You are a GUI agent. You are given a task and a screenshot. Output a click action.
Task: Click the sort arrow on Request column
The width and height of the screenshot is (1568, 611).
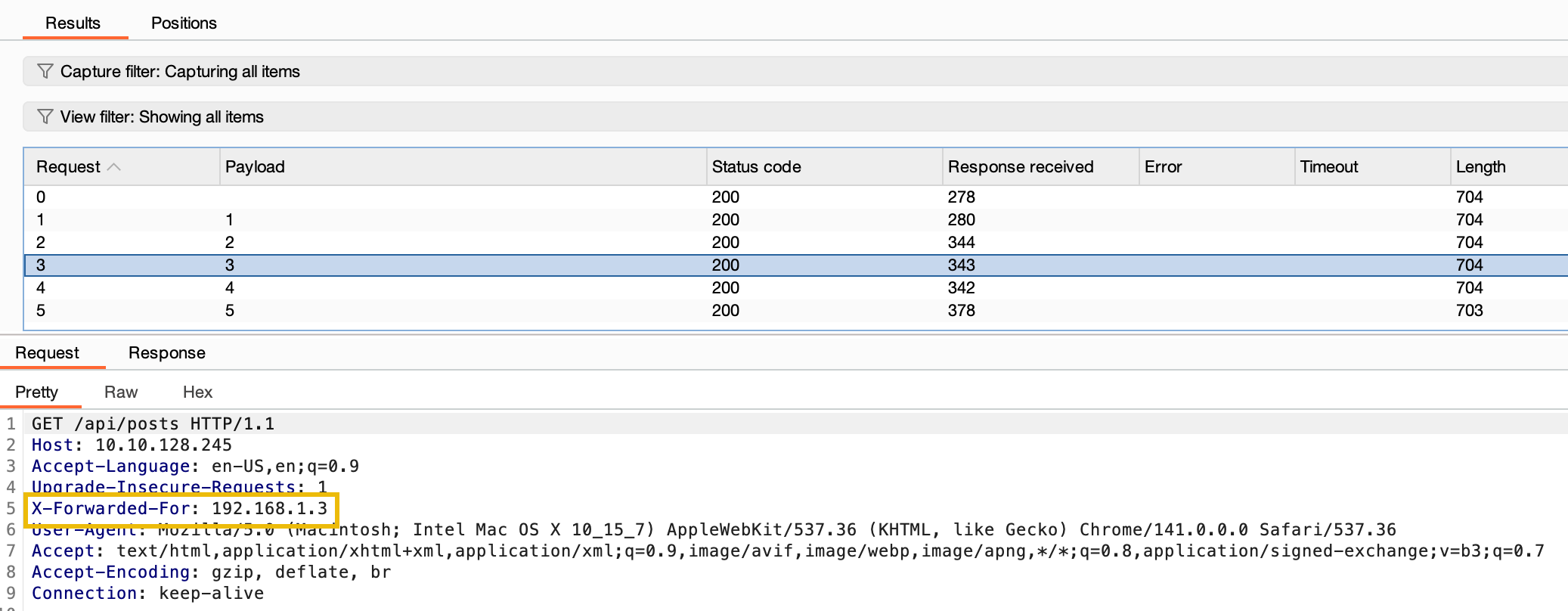(x=114, y=166)
